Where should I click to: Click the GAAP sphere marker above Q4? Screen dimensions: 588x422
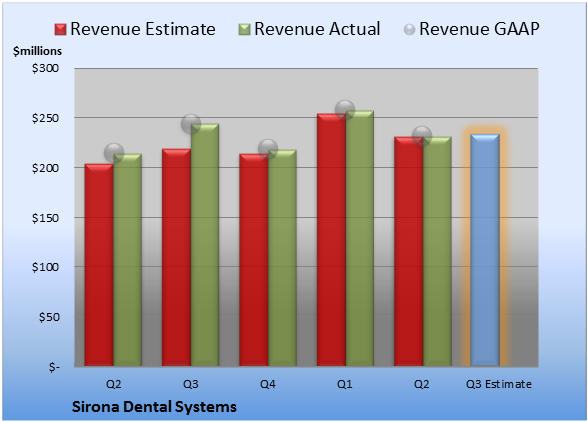pyautogui.click(x=268, y=149)
